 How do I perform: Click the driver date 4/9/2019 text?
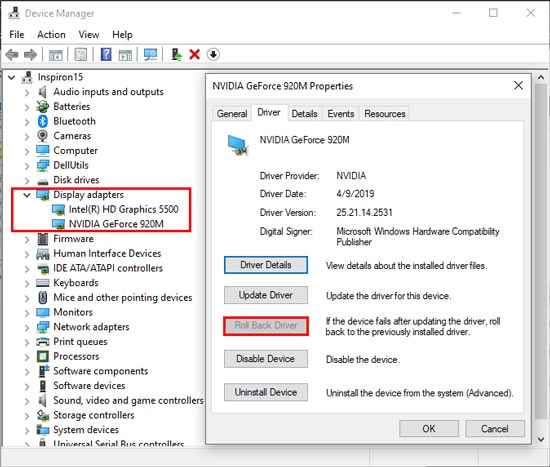tap(355, 194)
